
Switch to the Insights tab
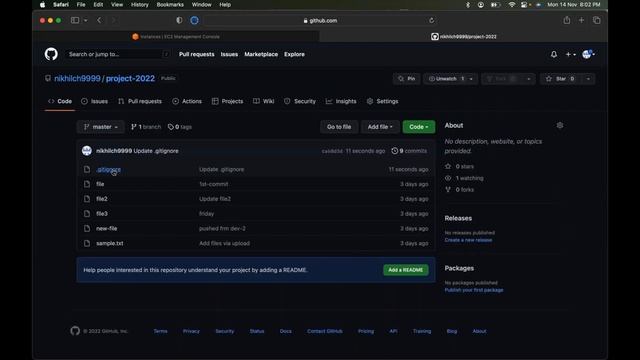341,101
